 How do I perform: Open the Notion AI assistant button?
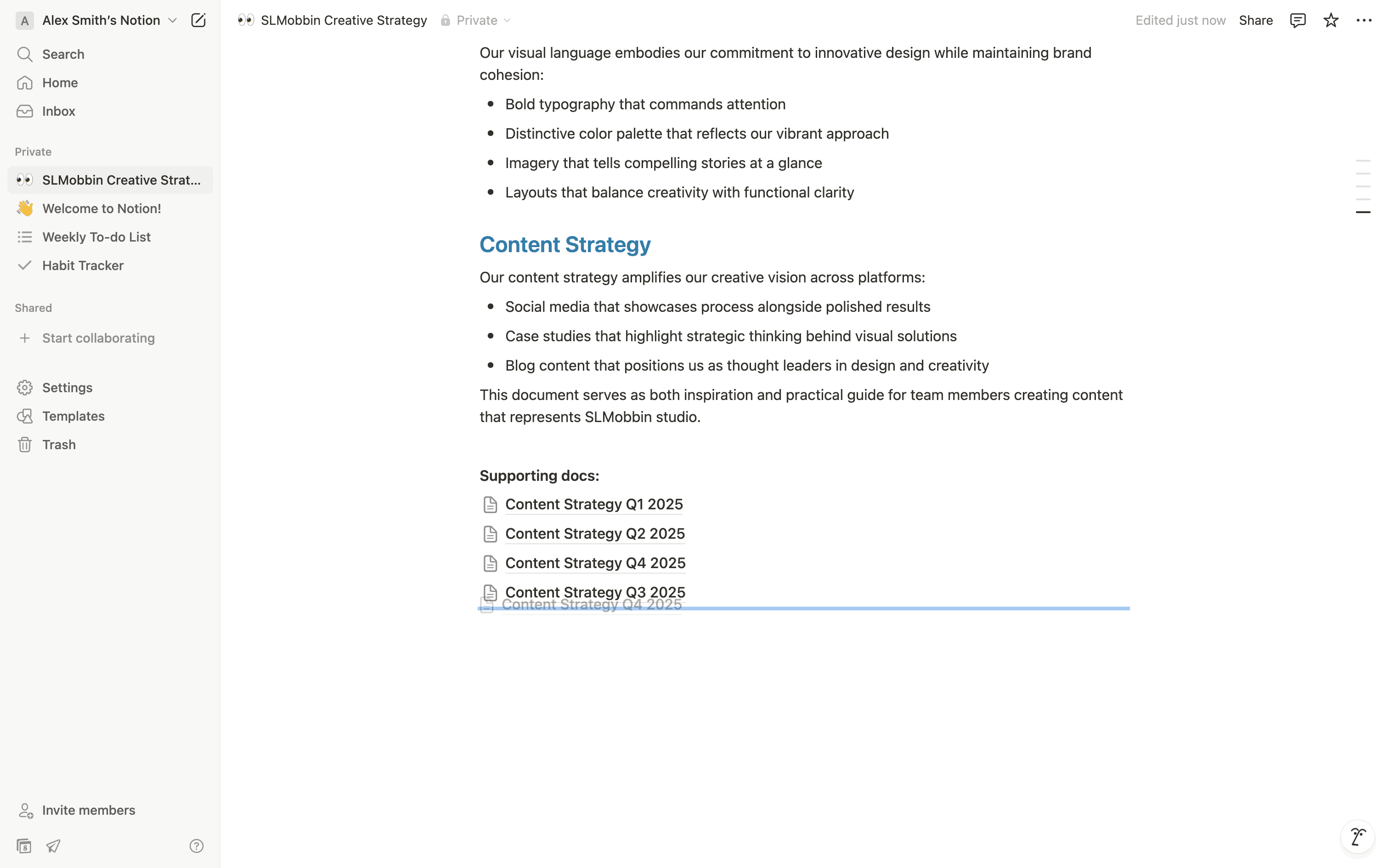point(1357,836)
